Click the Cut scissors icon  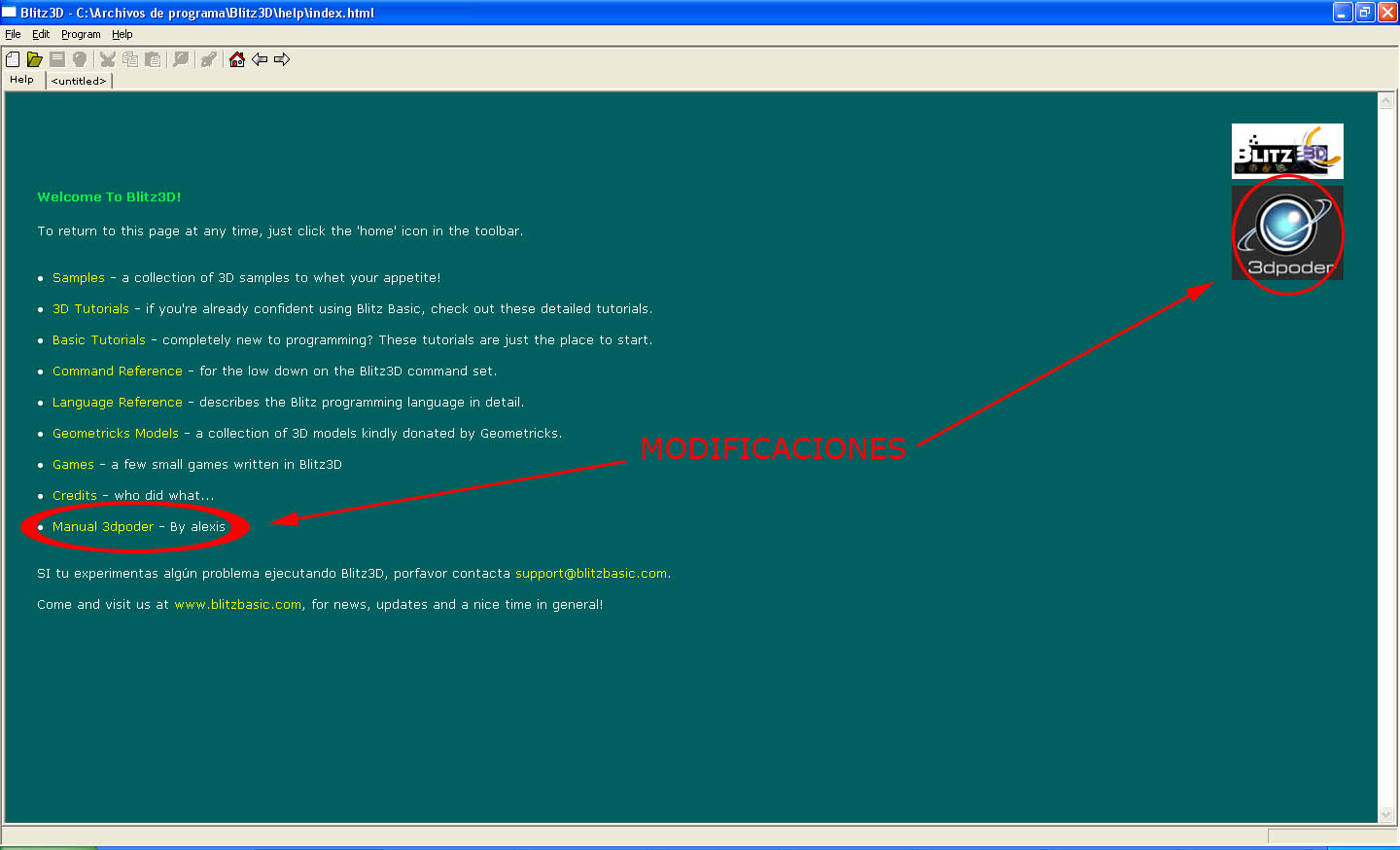108,59
